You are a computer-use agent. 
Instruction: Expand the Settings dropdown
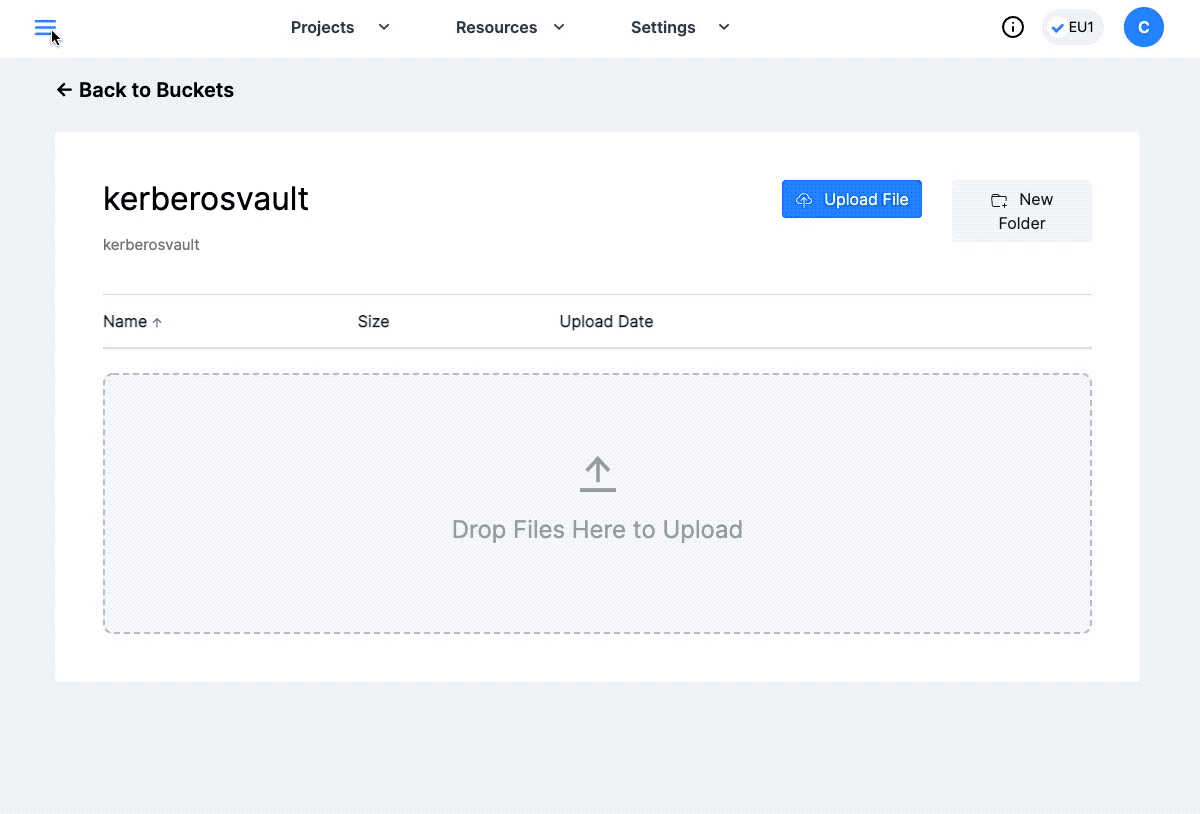click(x=723, y=28)
